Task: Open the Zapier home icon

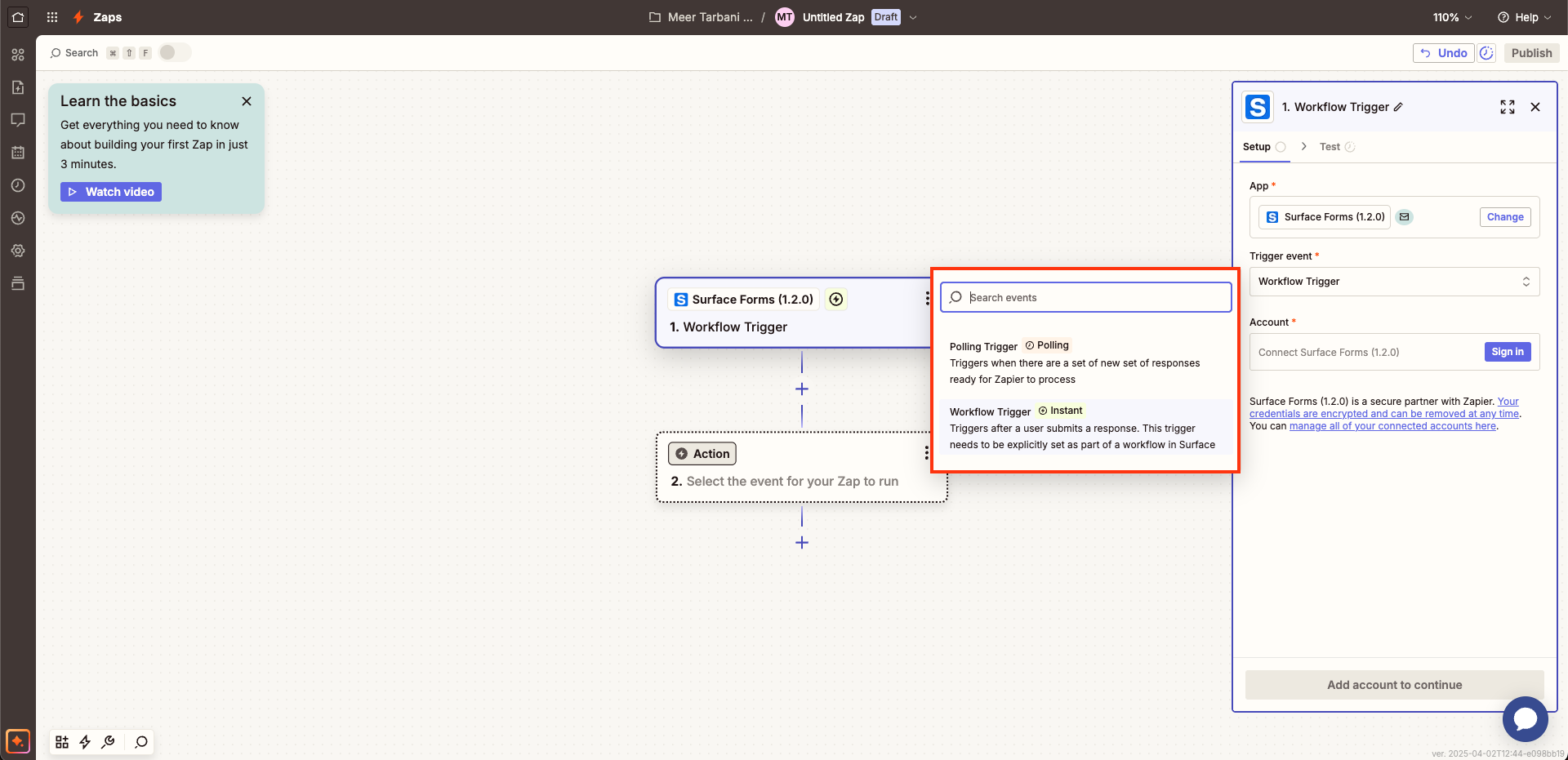Action: pyautogui.click(x=18, y=17)
